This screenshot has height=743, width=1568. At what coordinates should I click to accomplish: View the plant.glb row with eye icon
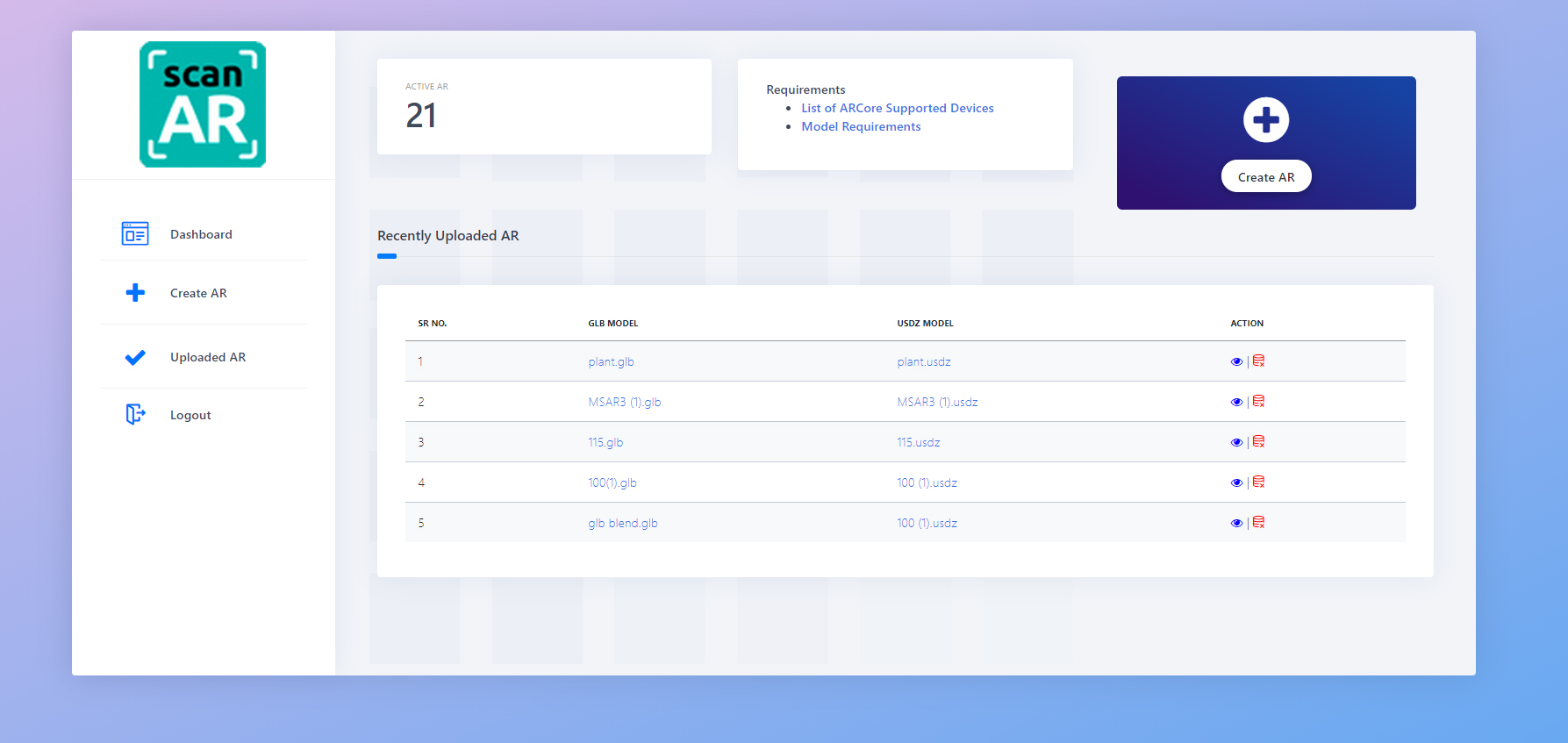(x=1236, y=361)
